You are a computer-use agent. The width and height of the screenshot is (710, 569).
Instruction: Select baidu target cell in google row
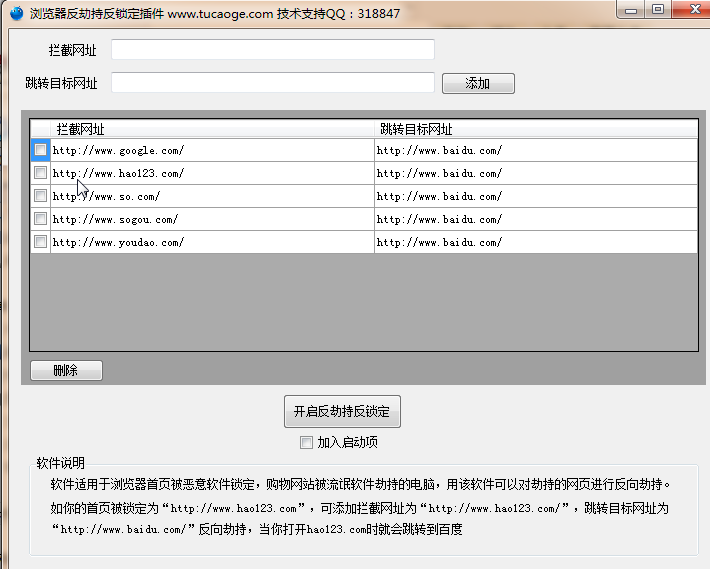(536, 150)
